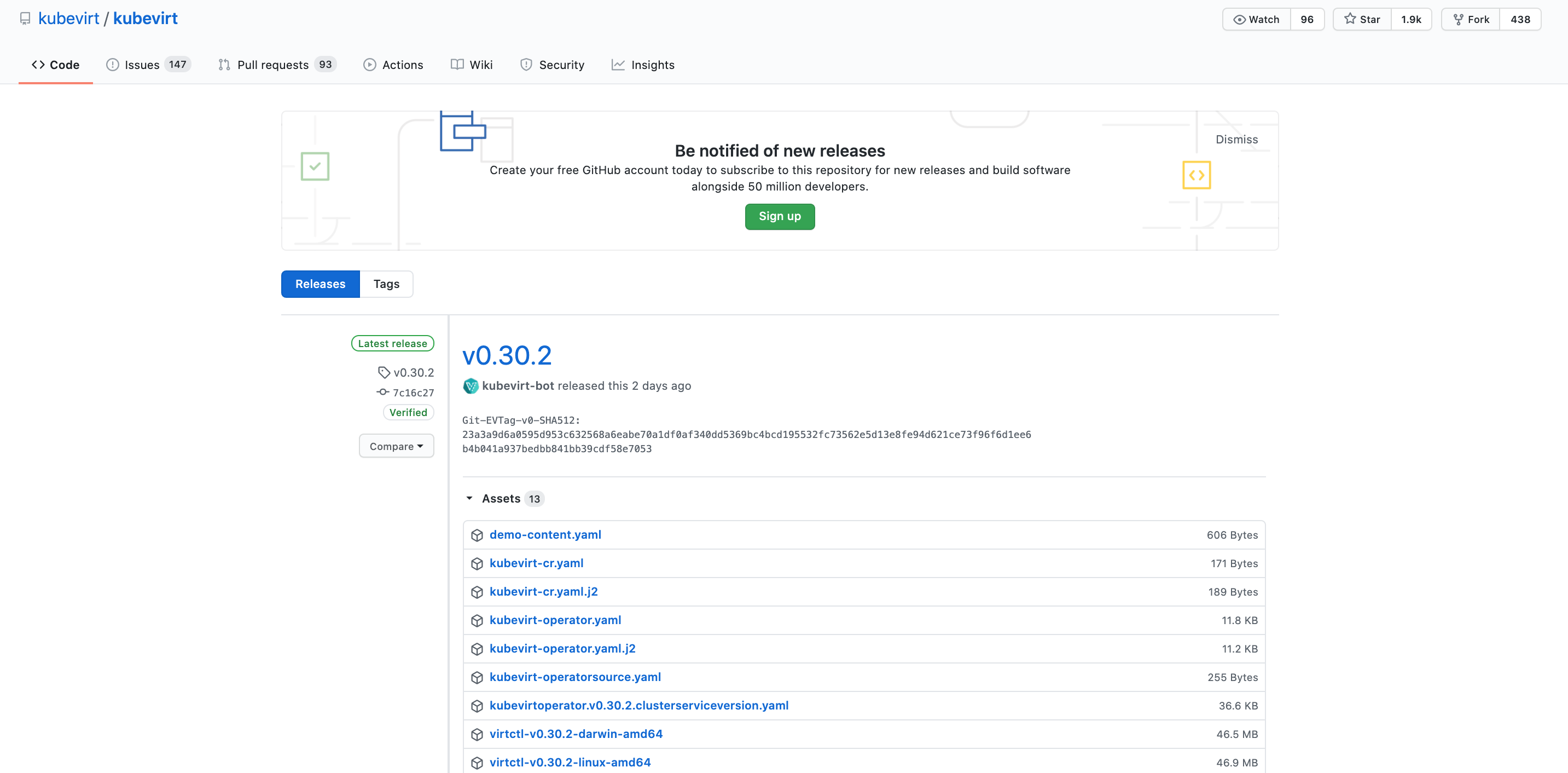Click the Latest release badge
This screenshot has width=1568, height=773.
[393, 344]
